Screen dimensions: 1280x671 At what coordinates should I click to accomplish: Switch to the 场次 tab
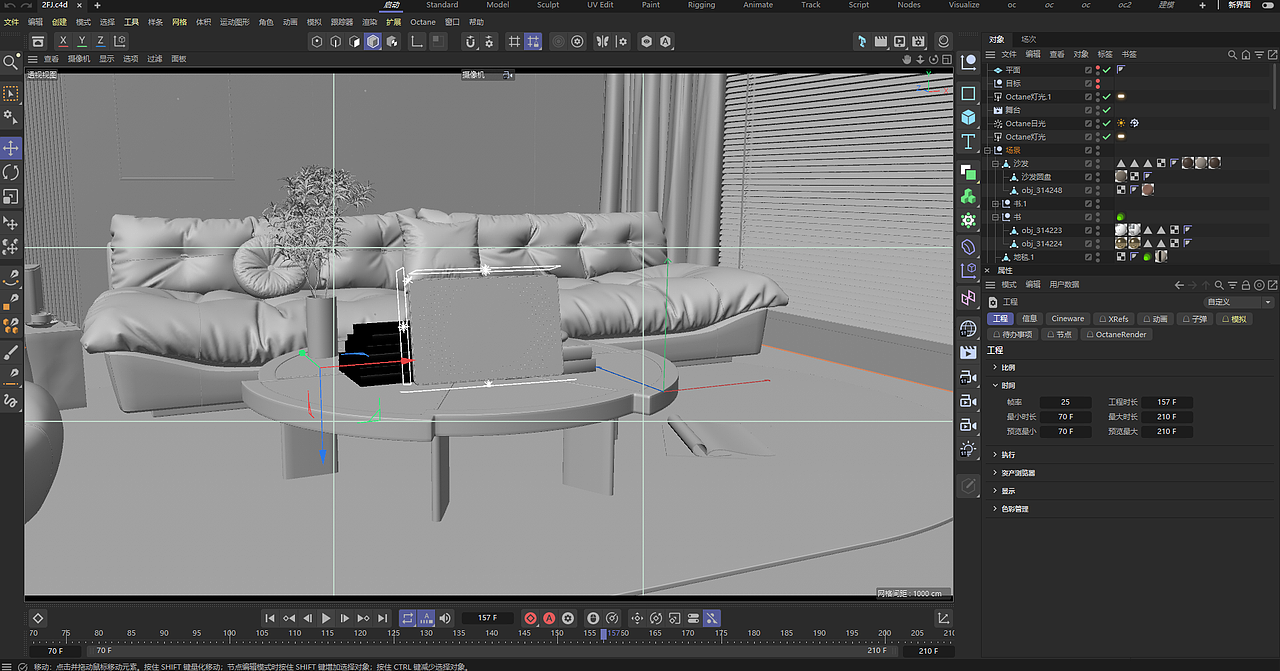point(1029,39)
